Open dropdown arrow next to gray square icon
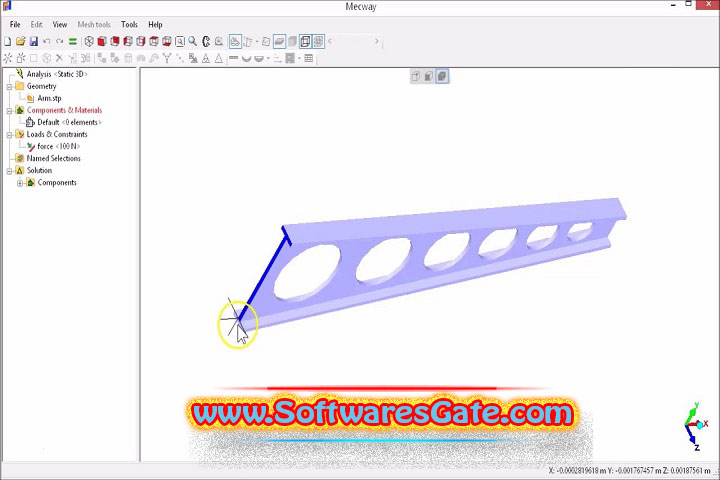This screenshot has width=720, height=480. [x=299, y=58]
